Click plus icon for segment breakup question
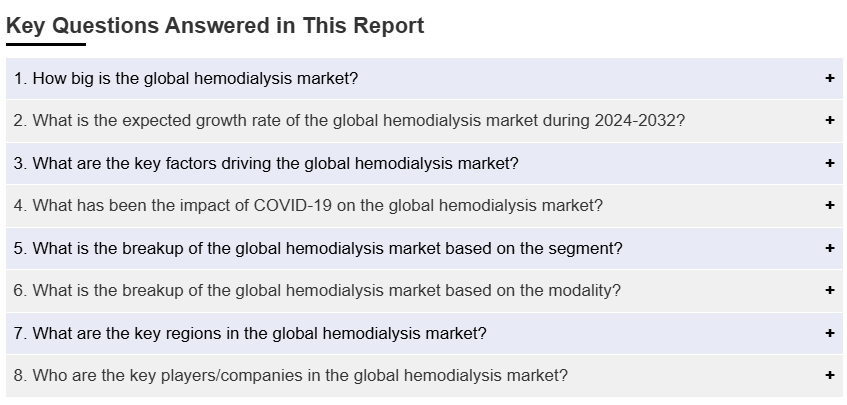This screenshot has width=847, height=405. [x=830, y=248]
